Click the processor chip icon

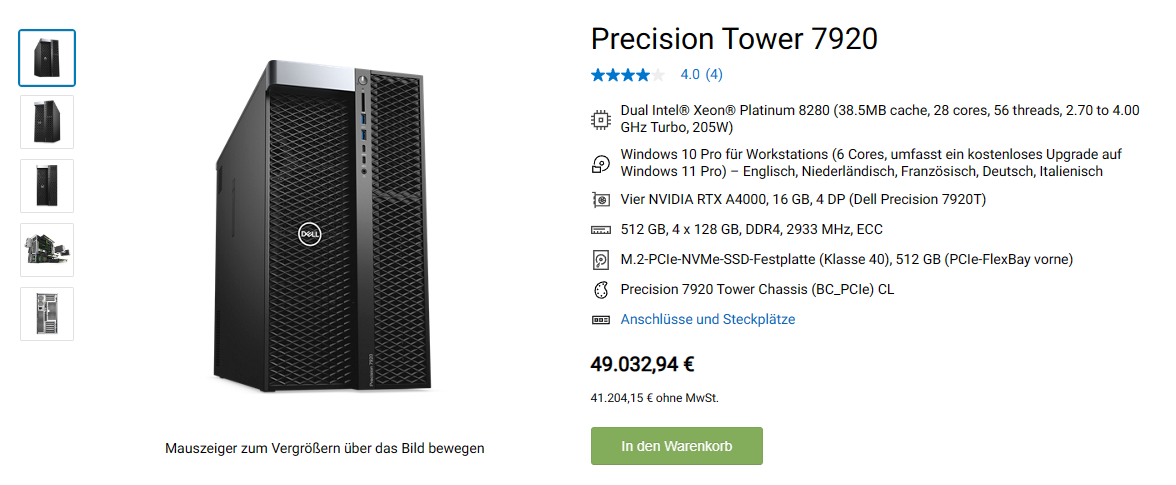[x=600, y=119]
